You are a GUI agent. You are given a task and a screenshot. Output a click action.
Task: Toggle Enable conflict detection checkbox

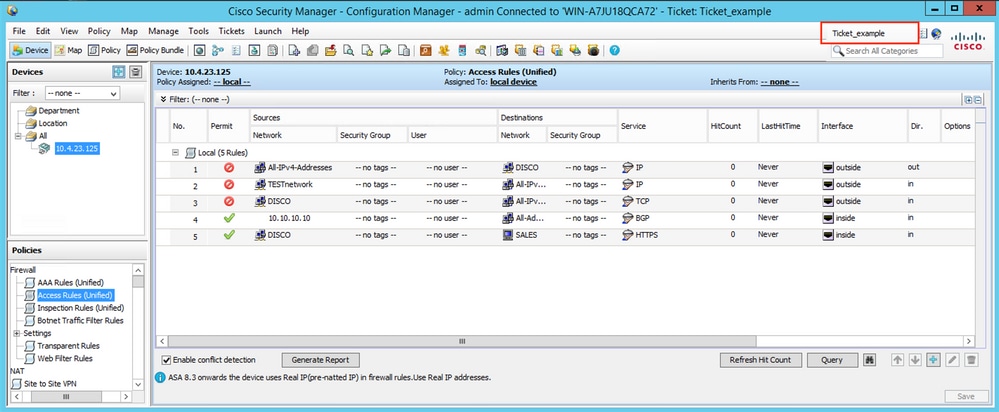[166, 360]
